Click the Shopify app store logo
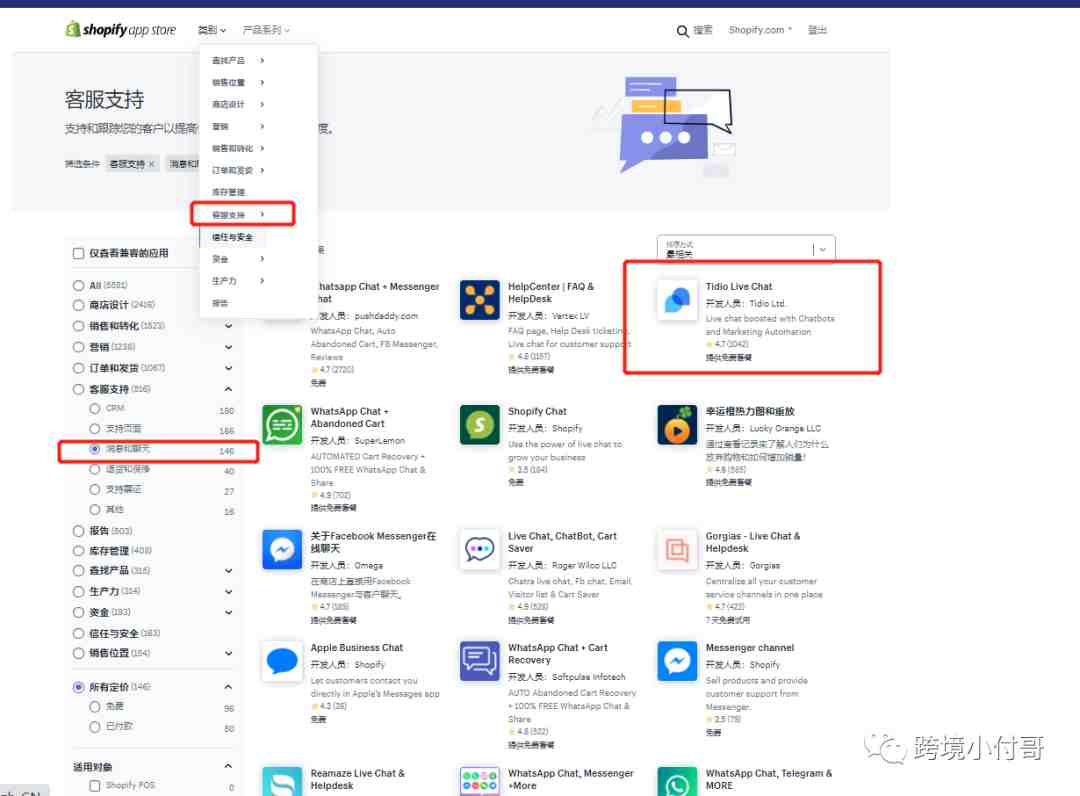 pyautogui.click(x=121, y=30)
